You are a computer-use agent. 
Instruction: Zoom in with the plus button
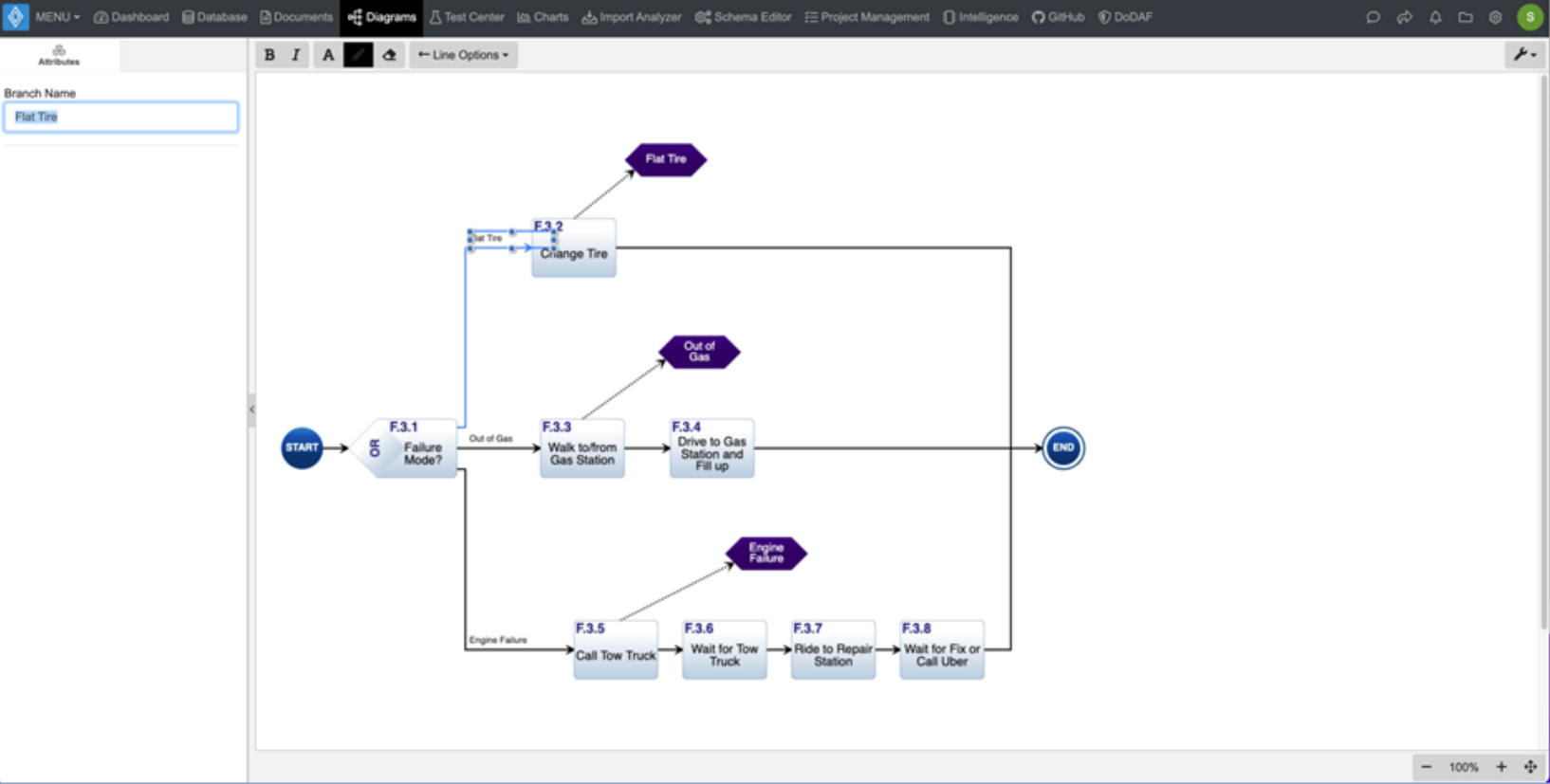point(1501,767)
